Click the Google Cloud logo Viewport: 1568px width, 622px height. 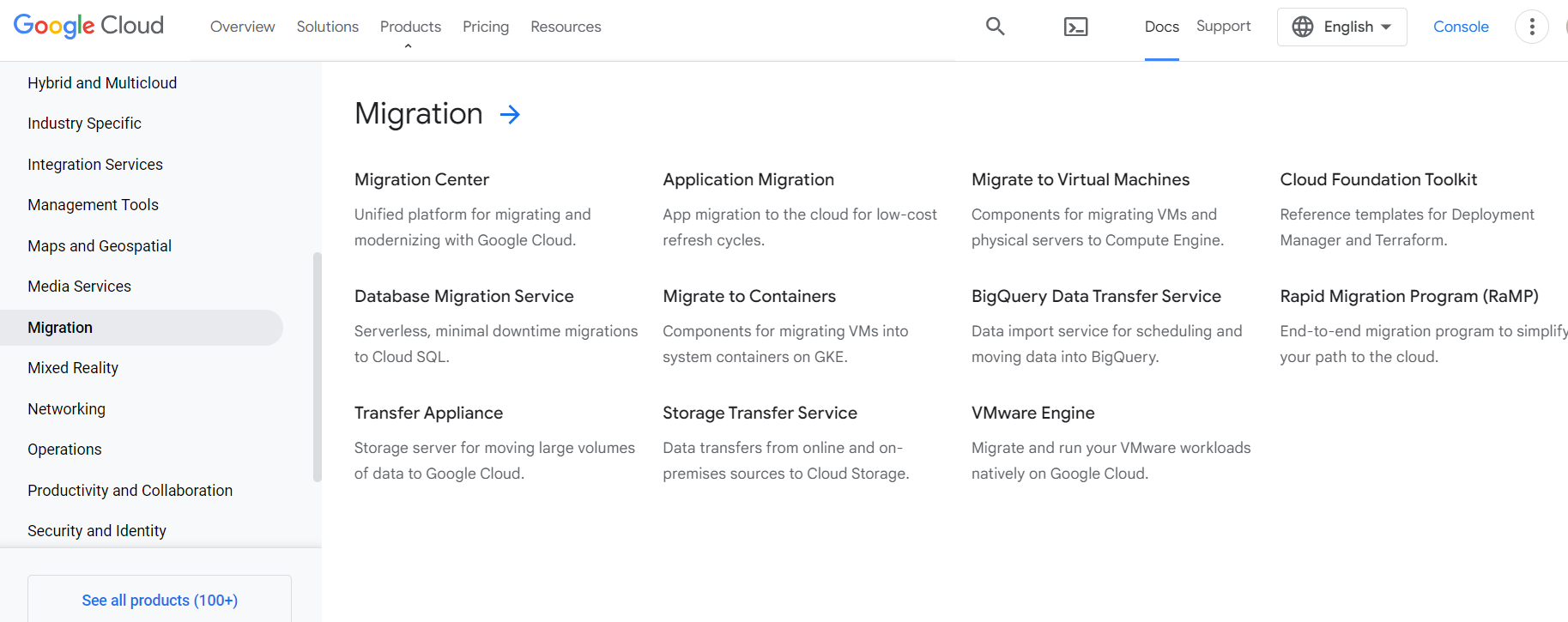tap(88, 26)
